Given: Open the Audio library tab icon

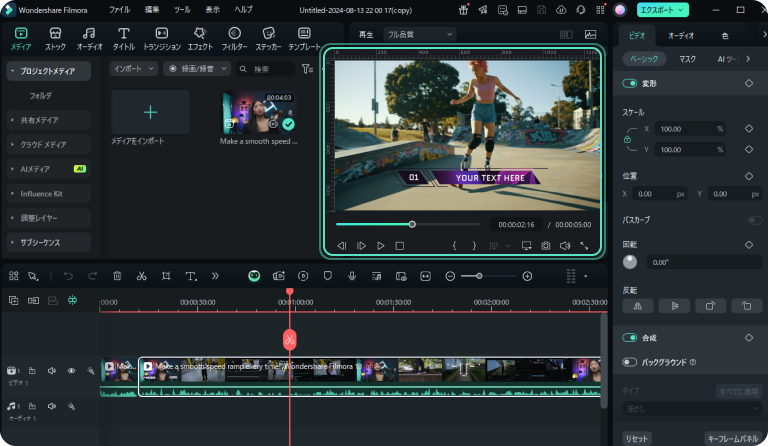Looking at the screenshot, I should click(x=89, y=33).
